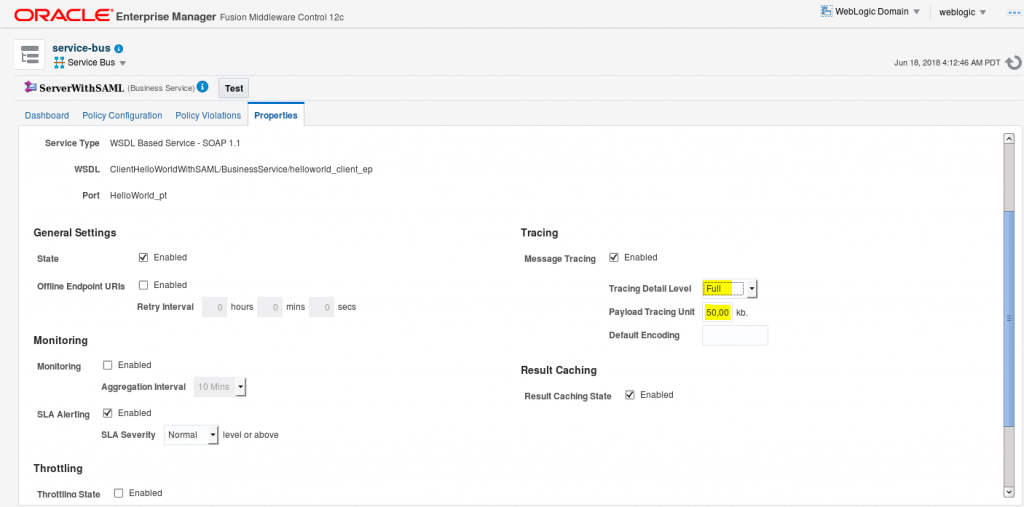This screenshot has width=1024, height=507.
Task: Click the Oracle logo
Action: point(63,14)
